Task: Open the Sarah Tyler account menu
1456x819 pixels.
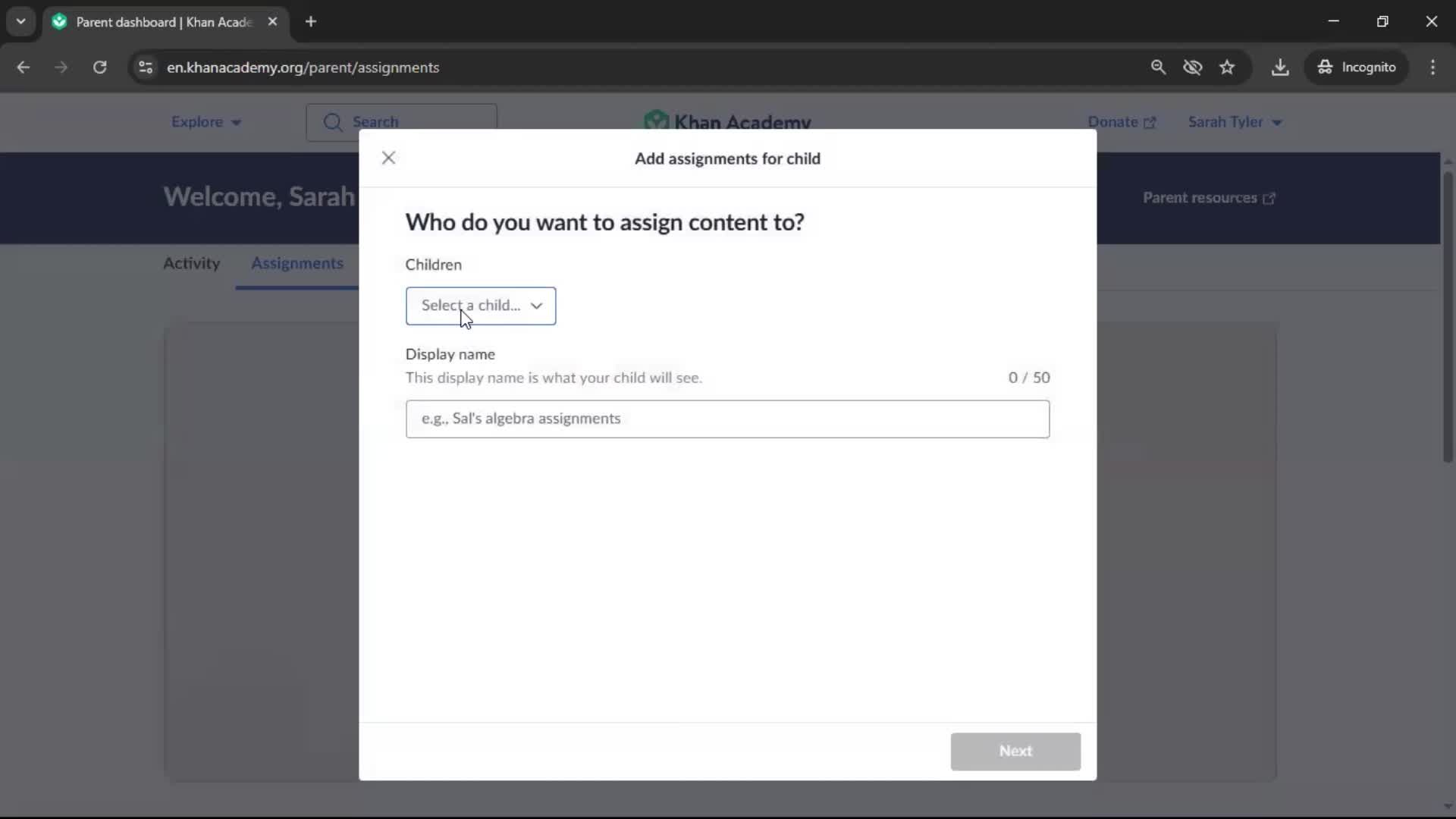Action: pos(1235,122)
